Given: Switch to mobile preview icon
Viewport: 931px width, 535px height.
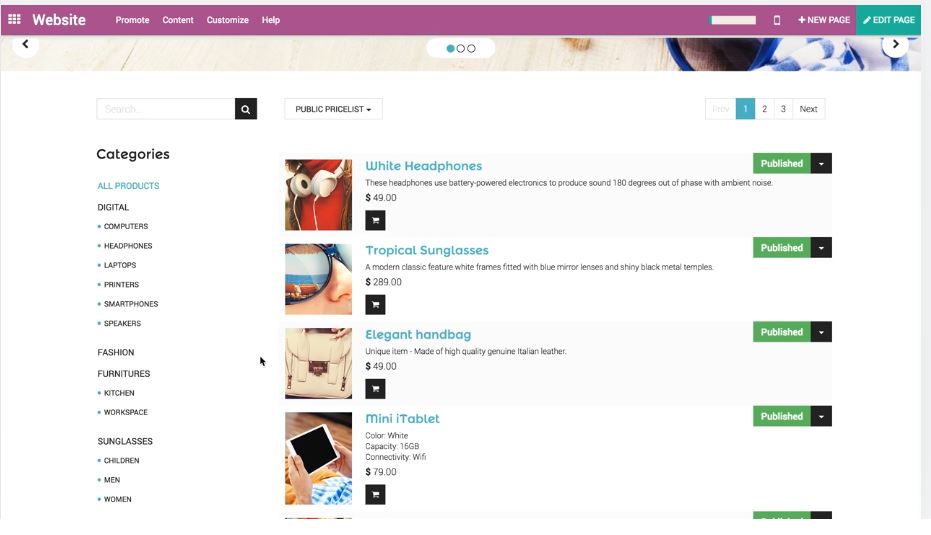Looking at the screenshot, I should (x=777, y=20).
